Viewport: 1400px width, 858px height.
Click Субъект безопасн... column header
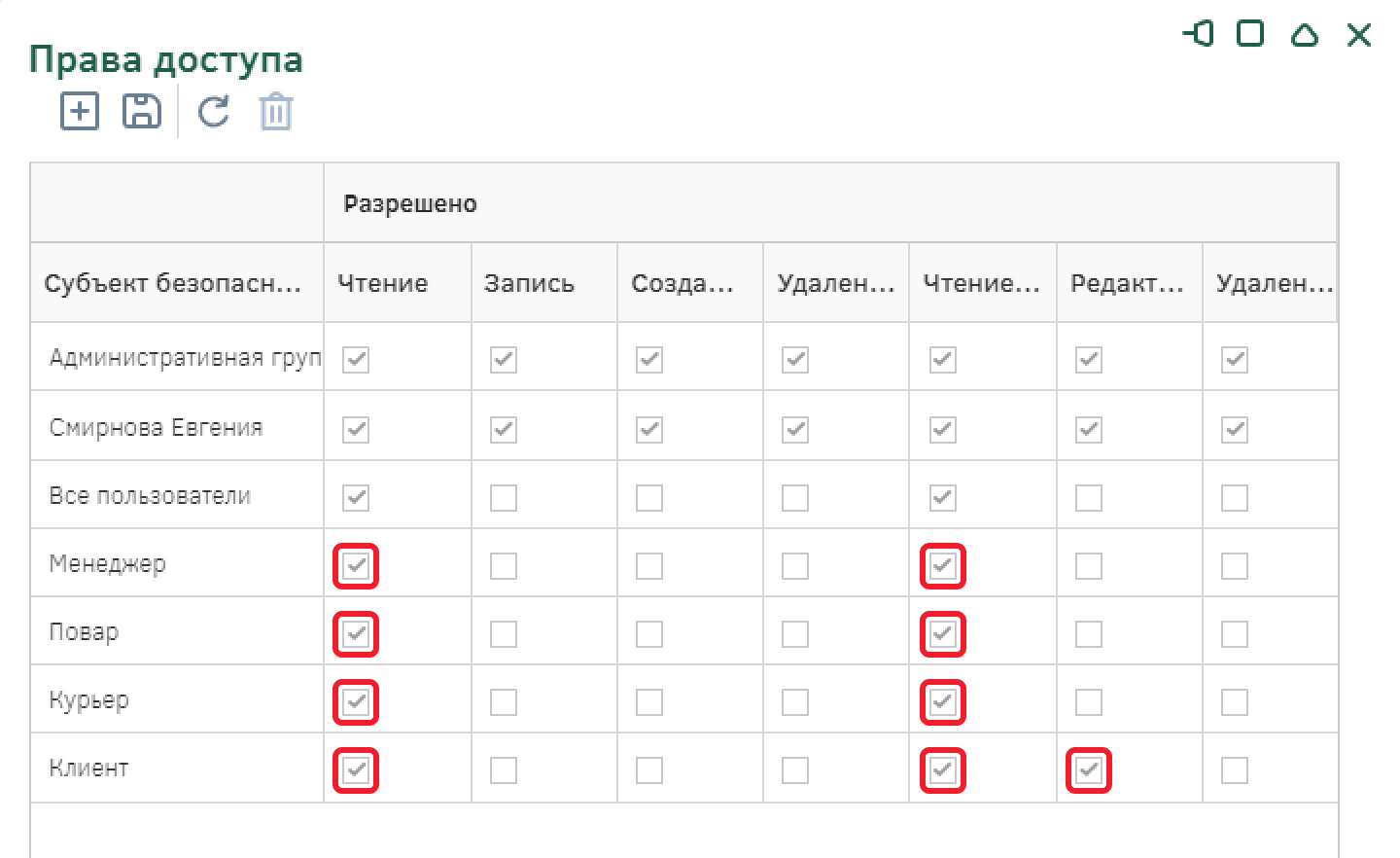pos(173,283)
